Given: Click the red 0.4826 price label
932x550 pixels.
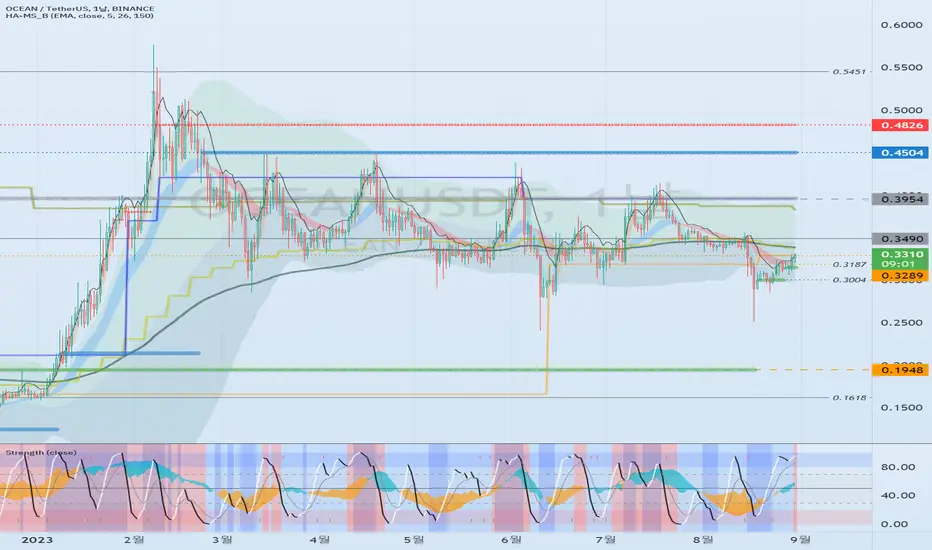Looking at the screenshot, I should coord(901,125).
